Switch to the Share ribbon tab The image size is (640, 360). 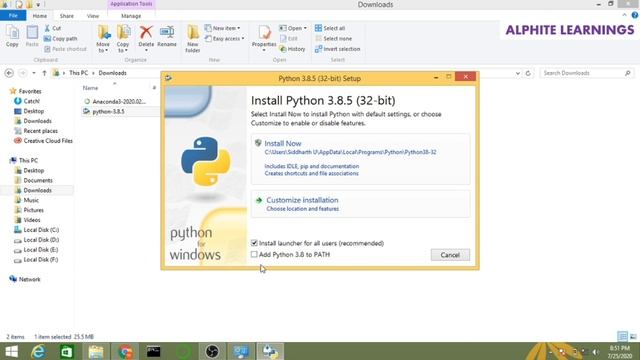point(67,16)
